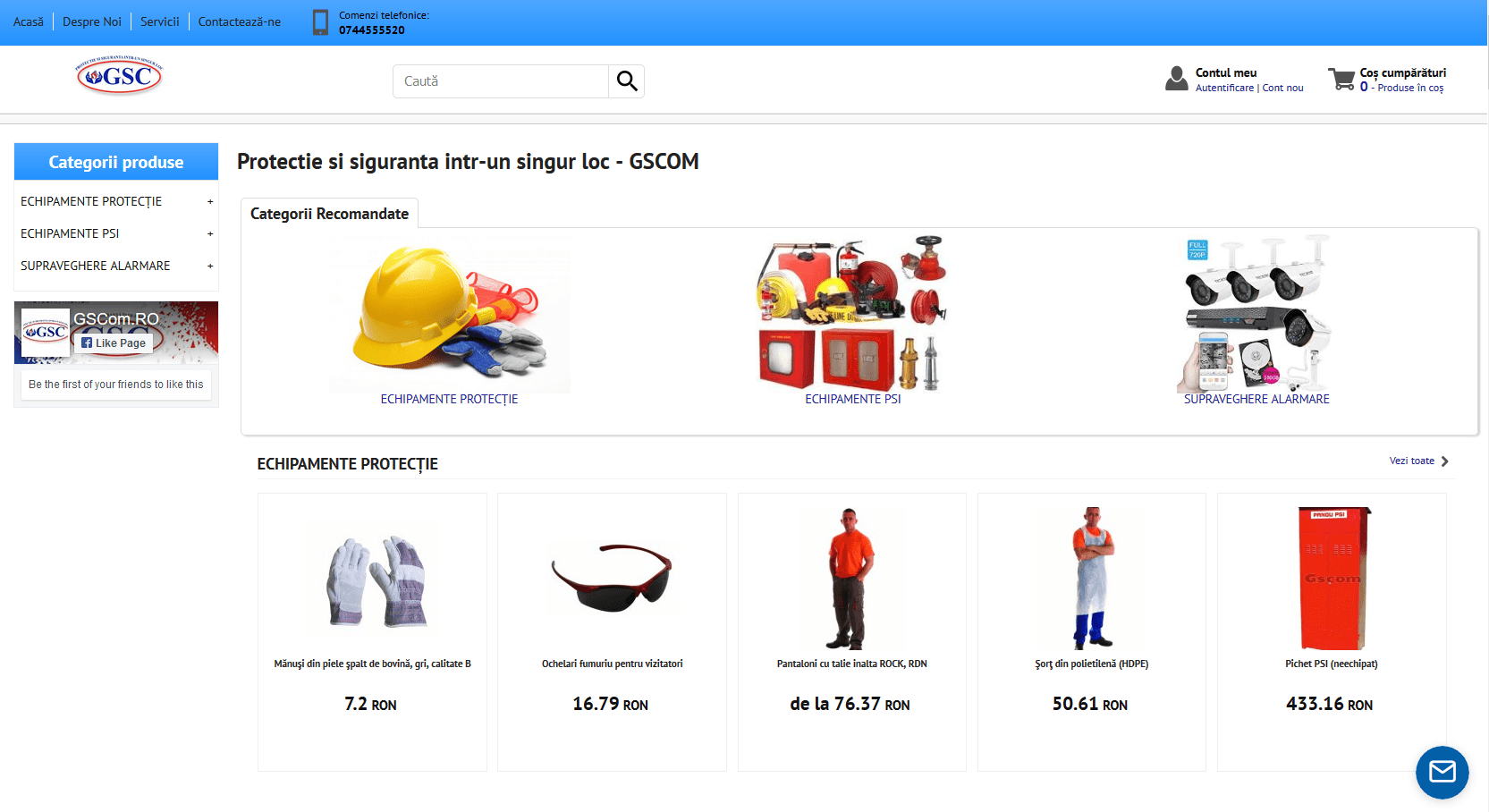Screen dimensions: 1489x812
Task: Open the shopping cart icon
Action: [1341, 80]
